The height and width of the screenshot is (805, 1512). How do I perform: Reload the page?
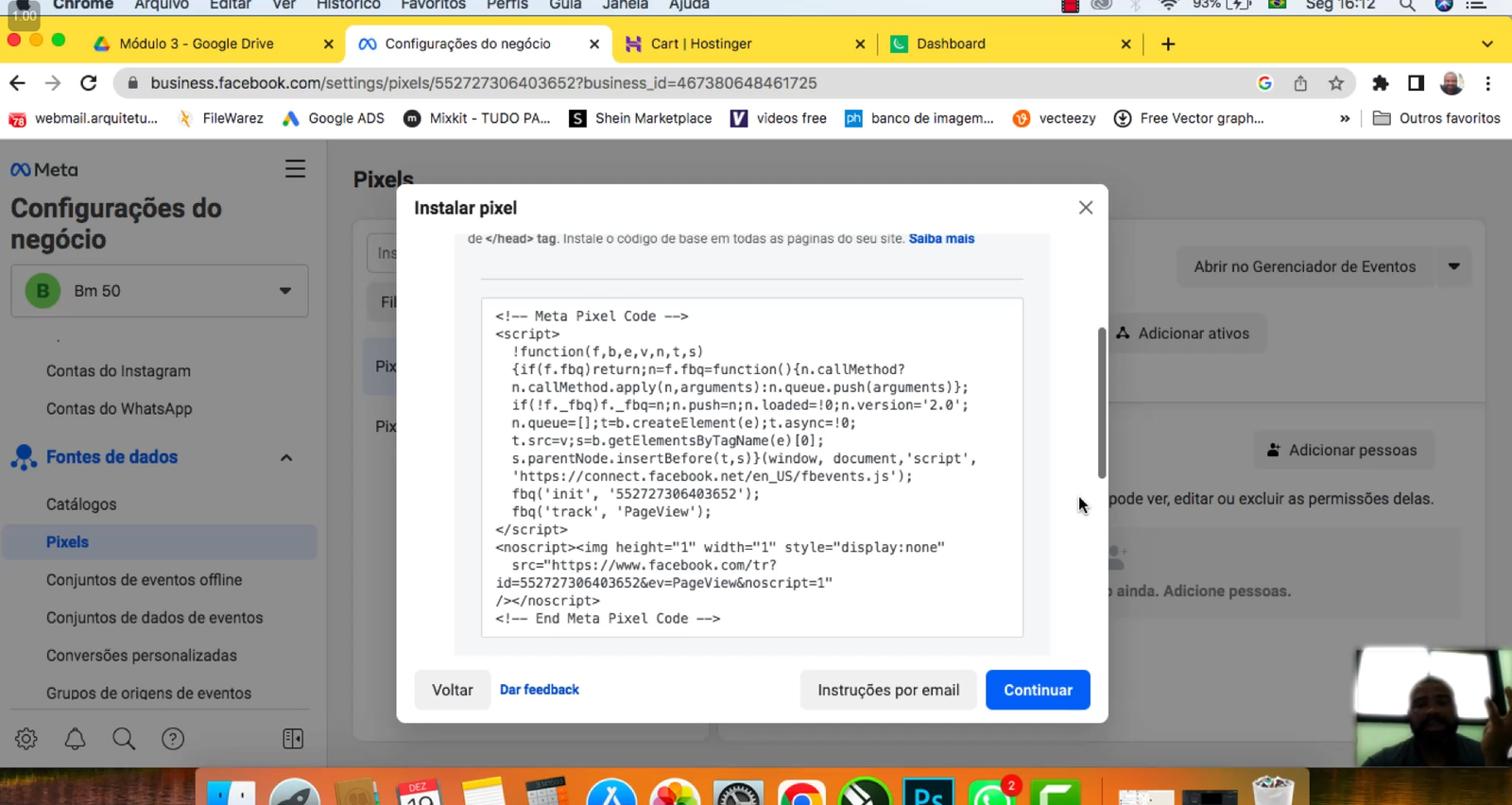click(89, 83)
